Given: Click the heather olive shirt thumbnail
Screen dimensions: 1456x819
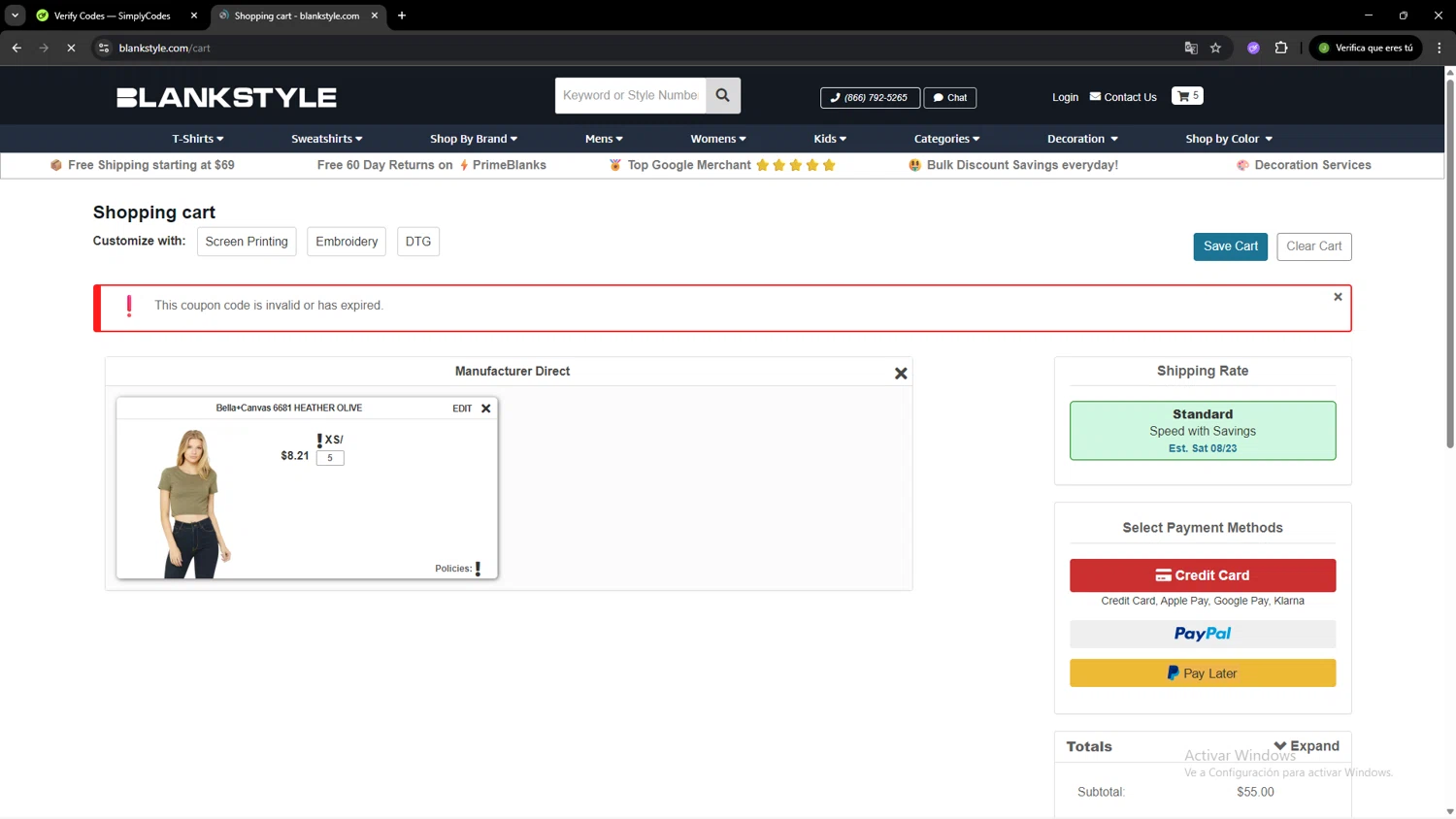Looking at the screenshot, I should [194, 505].
